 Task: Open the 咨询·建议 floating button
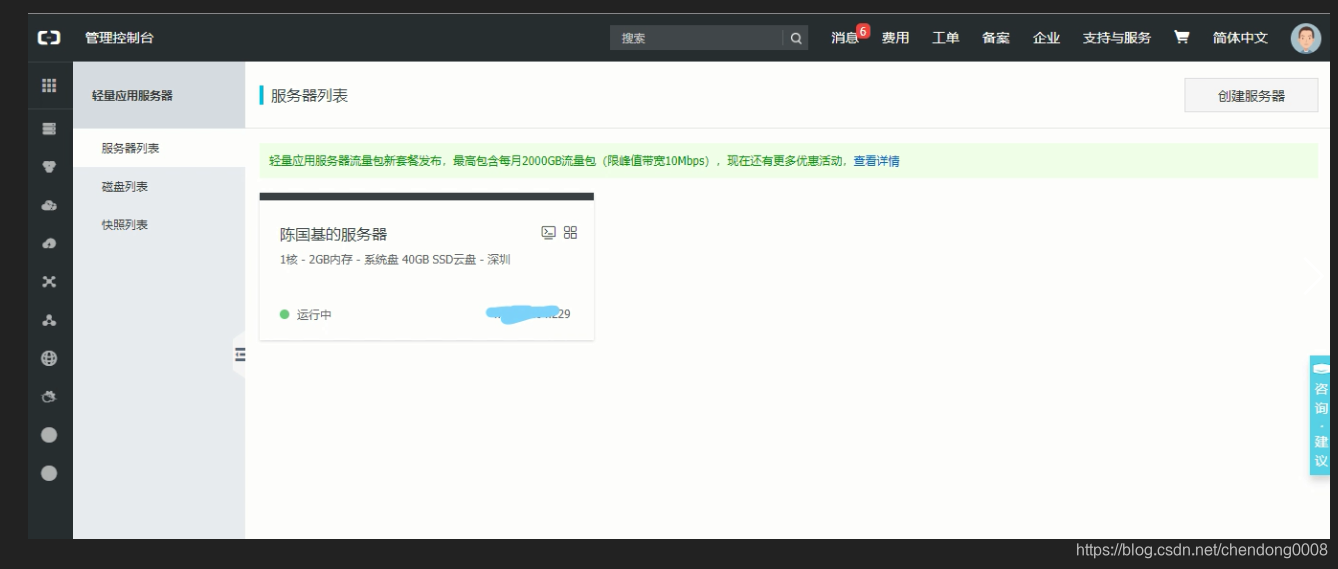tap(1322, 415)
